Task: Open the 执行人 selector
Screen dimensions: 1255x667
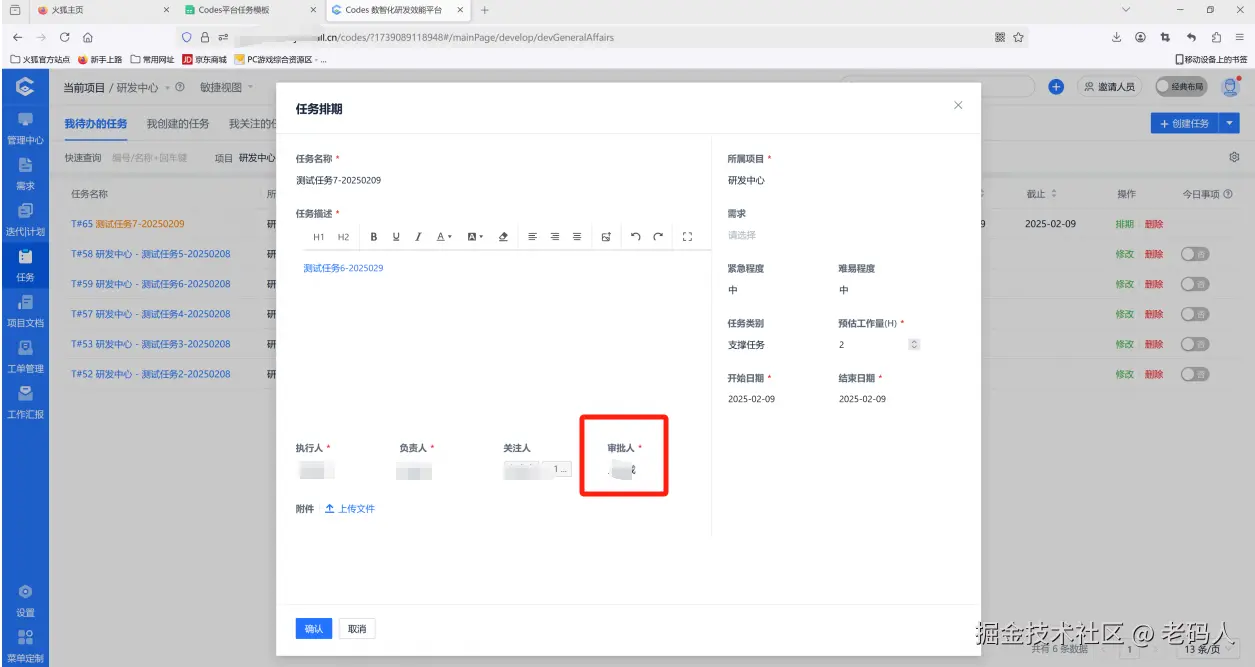Action: click(x=316, y=470)
